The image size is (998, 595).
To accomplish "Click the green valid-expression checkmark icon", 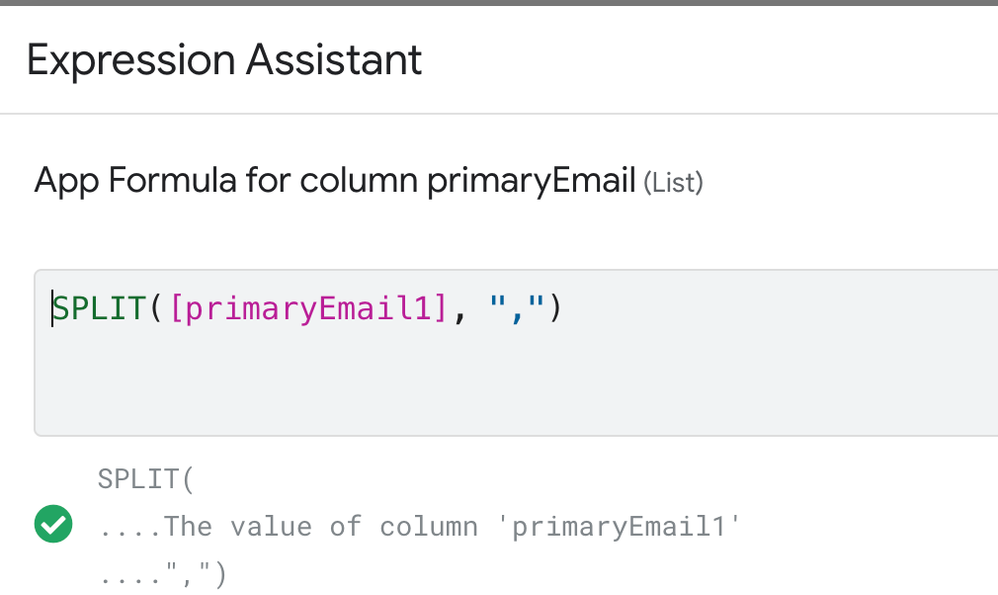I will coord(53,524).
